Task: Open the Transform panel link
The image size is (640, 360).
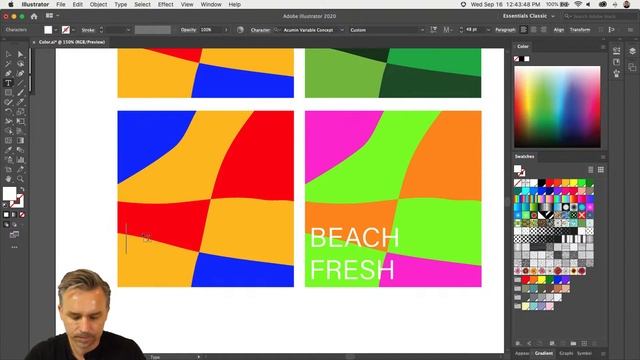Action: tap(580, 30)
